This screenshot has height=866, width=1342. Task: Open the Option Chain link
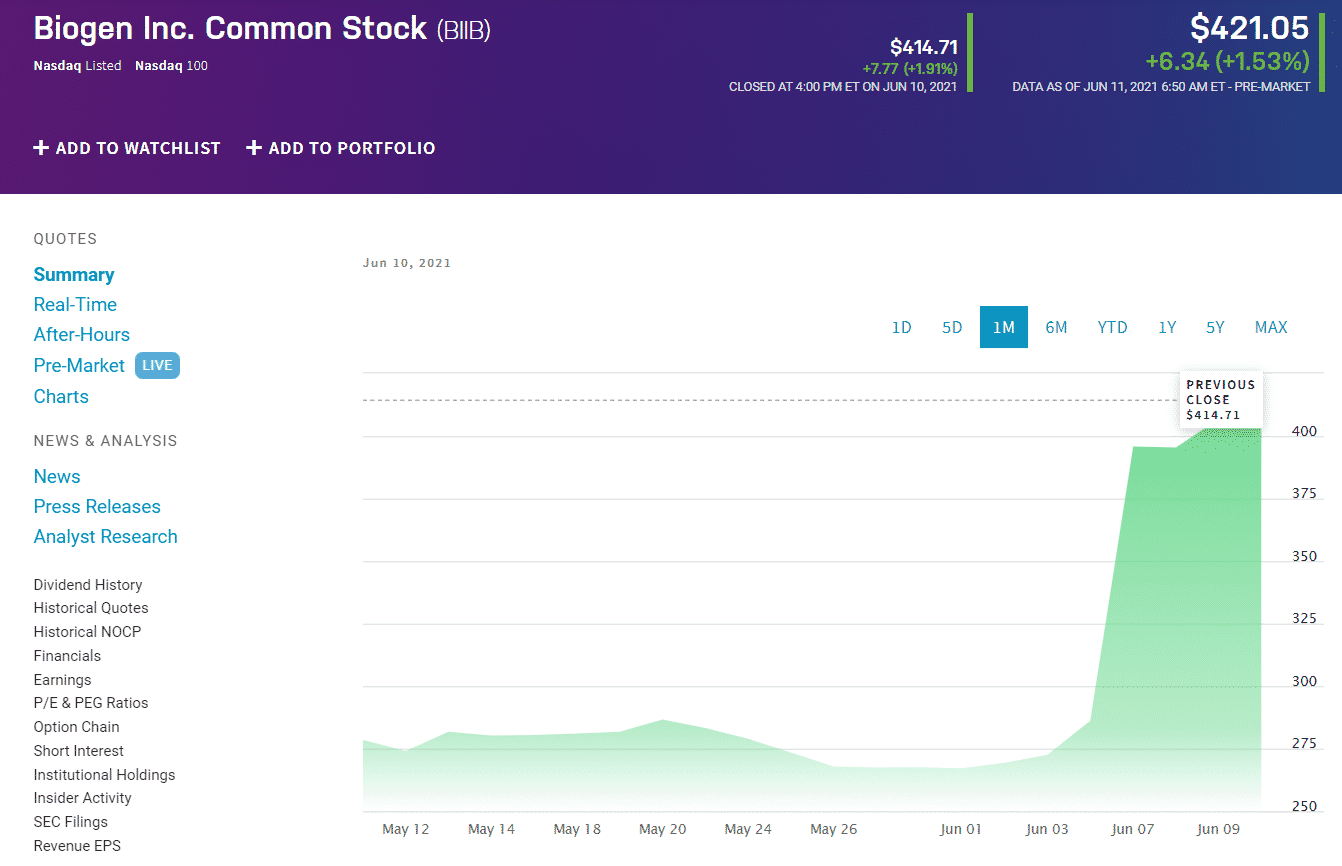click(x=76, y=727)
